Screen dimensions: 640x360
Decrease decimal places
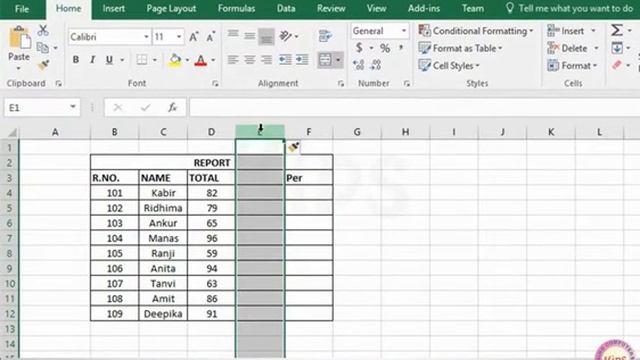pos(376,65)
